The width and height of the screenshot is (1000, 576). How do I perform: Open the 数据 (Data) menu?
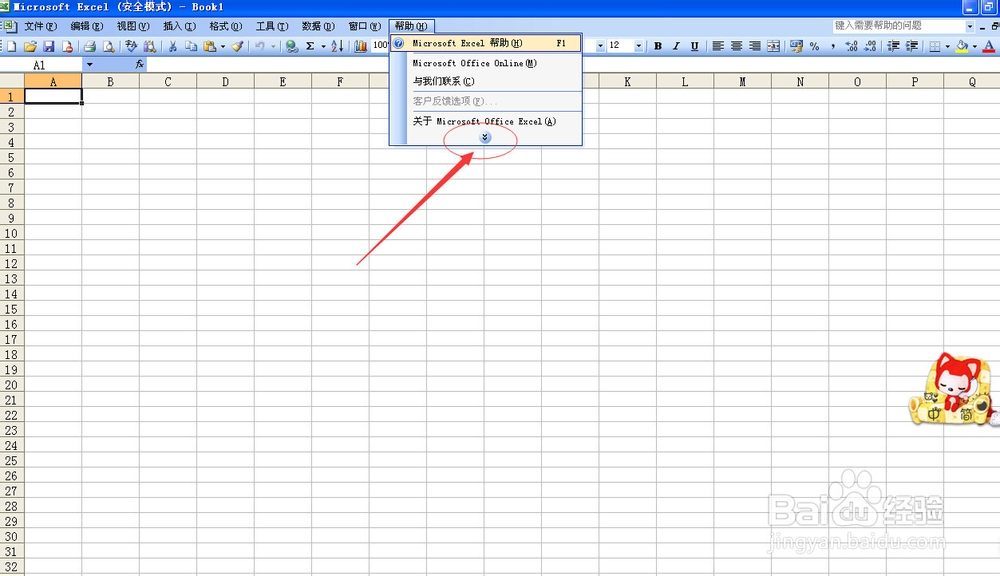(x=318, y=26)
